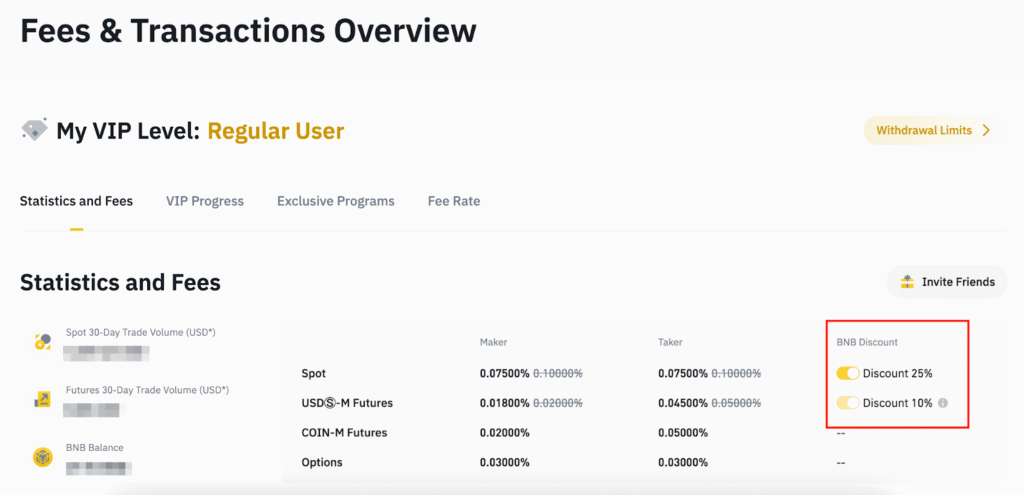The height and width of the screenshot is (495, 1024).
Task: Toggle the USDⓈ-M Futures Discount 10% switch
Action: 848,403
